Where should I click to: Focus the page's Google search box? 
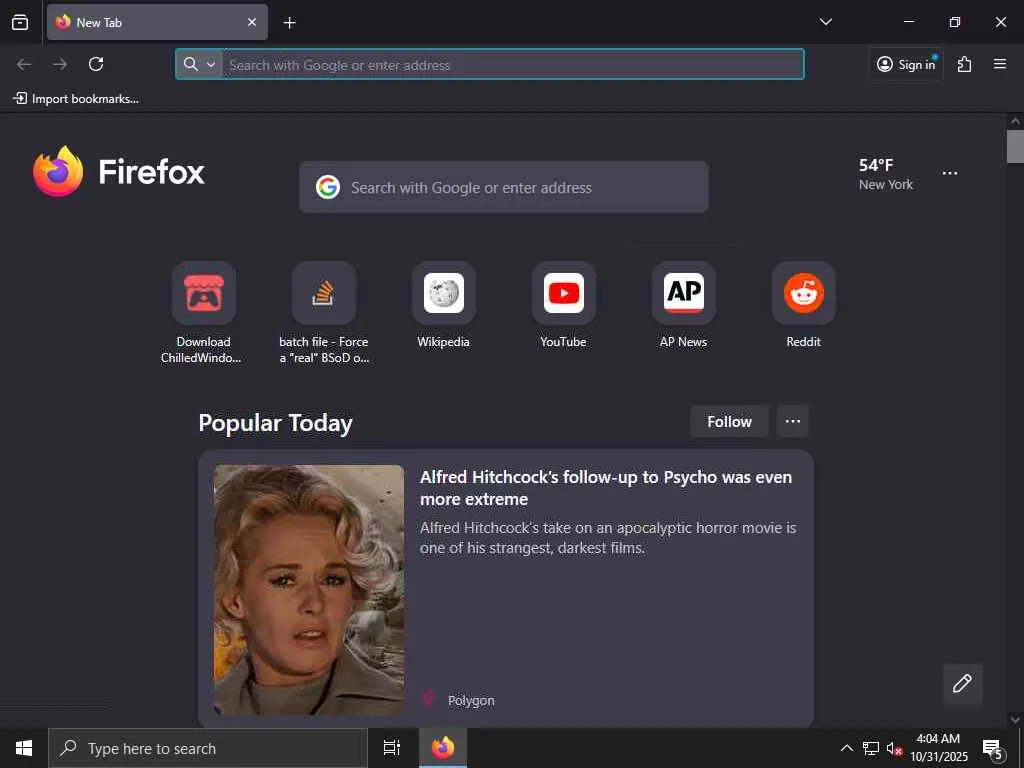[504, 187]
